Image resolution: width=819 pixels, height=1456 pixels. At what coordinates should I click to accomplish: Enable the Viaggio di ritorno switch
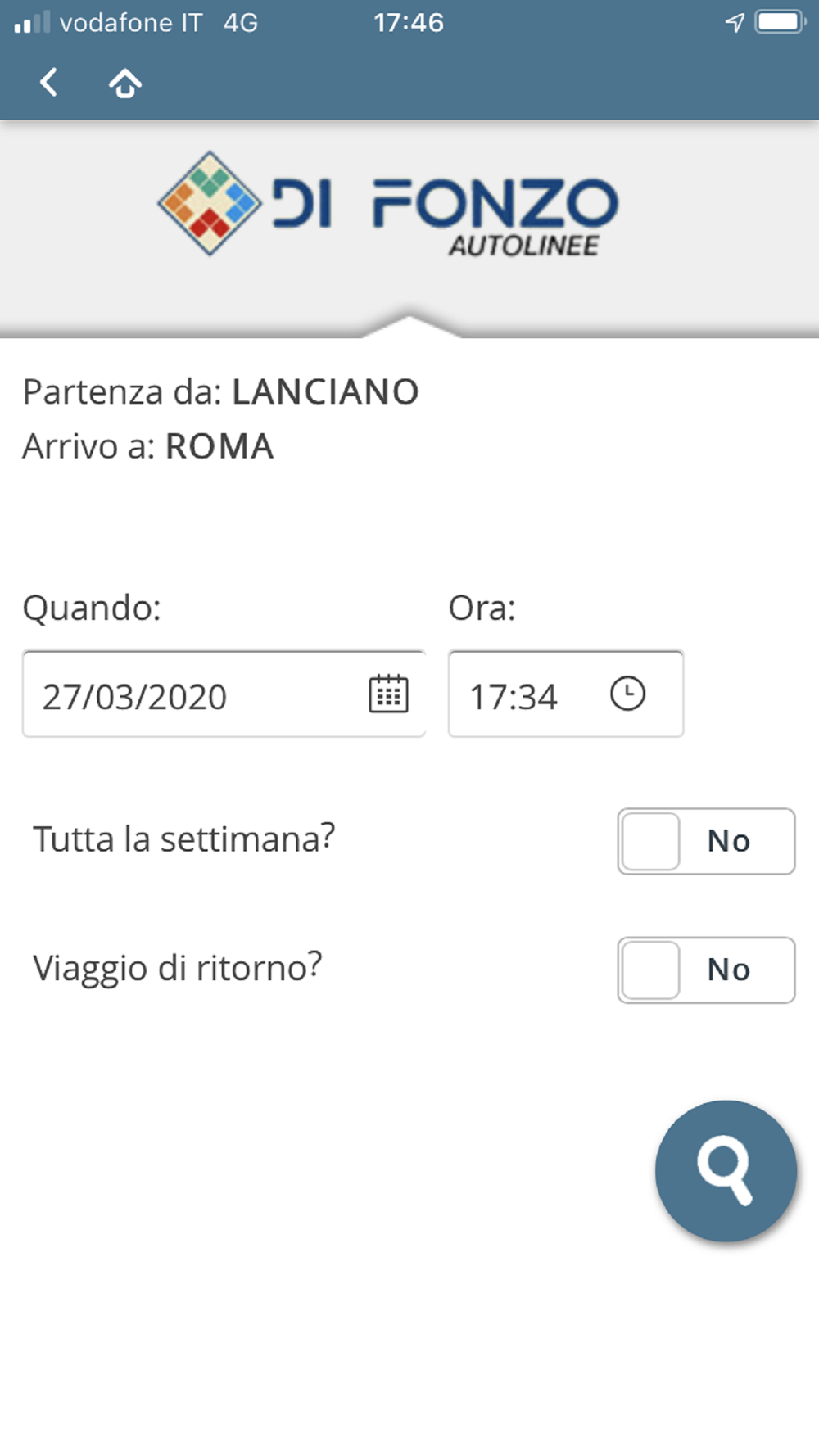(x=705, y=970)
